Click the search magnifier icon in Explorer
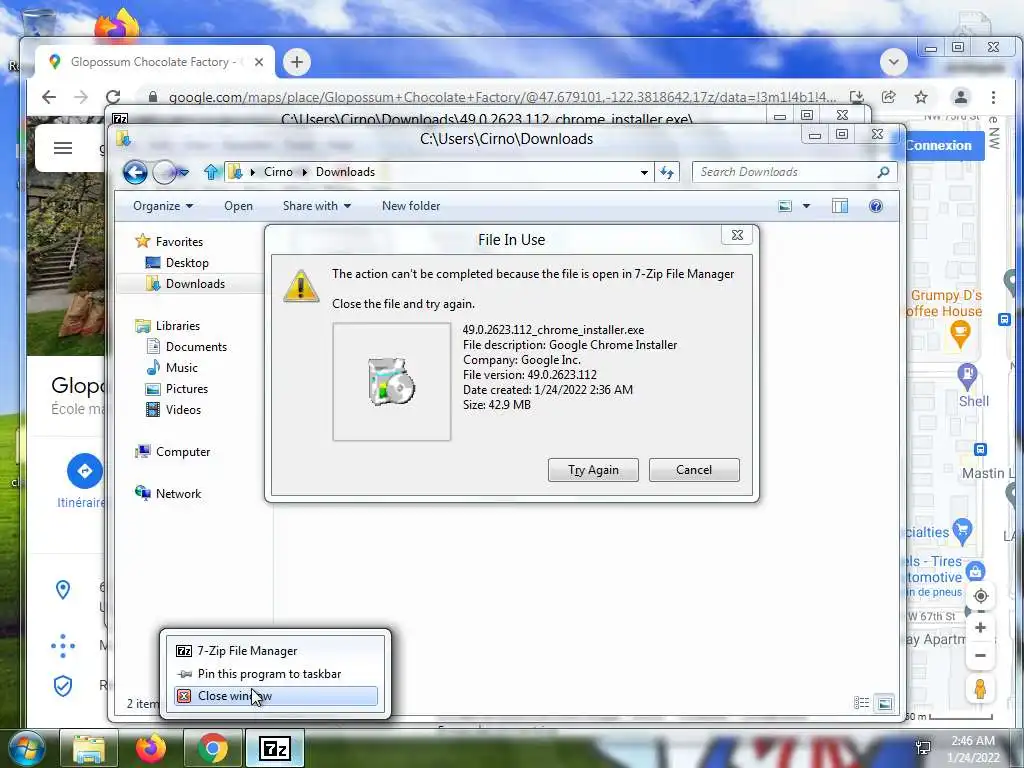The width and height of the screenshot is (1024, 768). point(884,172)
